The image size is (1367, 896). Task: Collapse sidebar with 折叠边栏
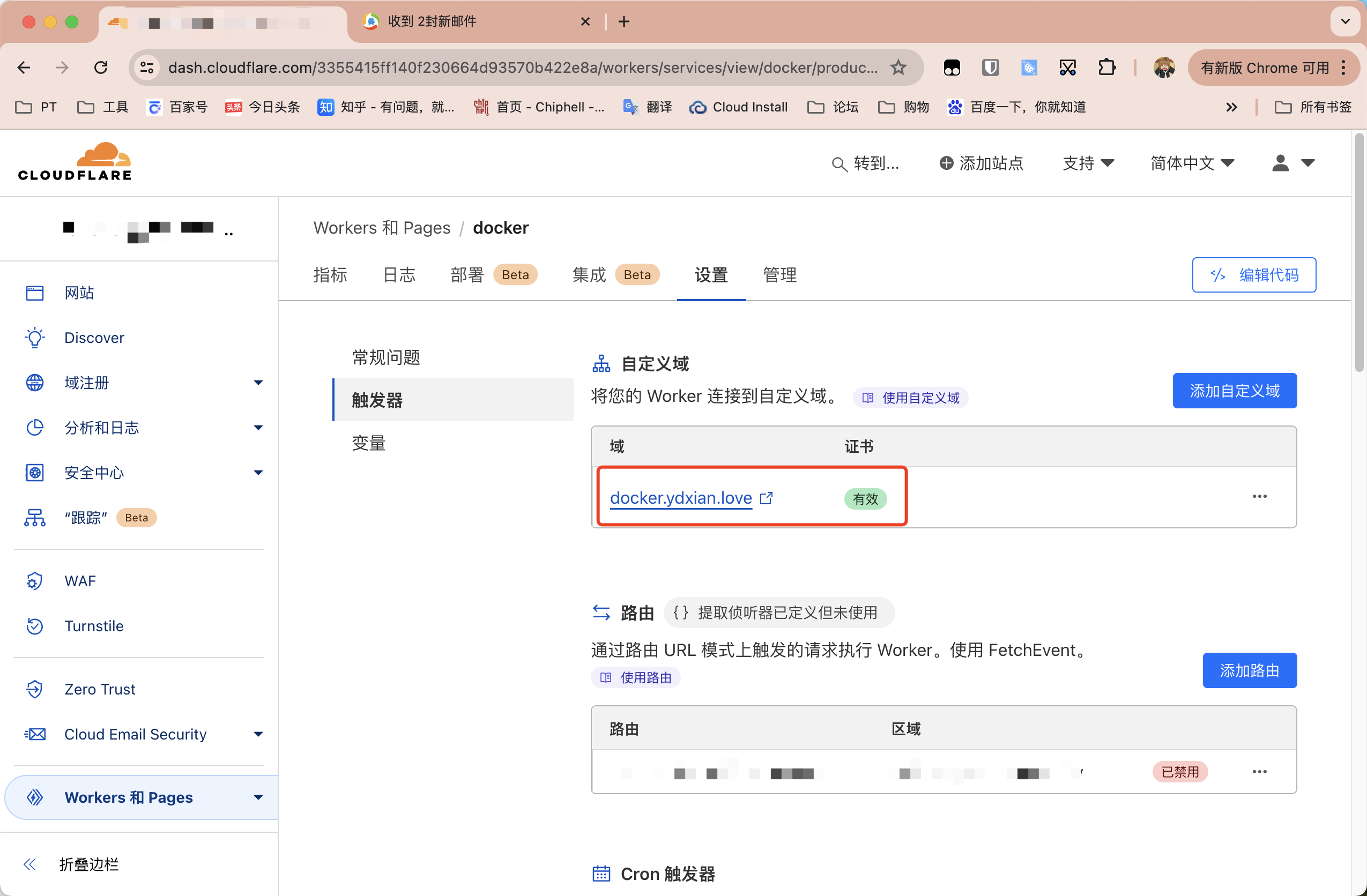[x=70, y=864]
